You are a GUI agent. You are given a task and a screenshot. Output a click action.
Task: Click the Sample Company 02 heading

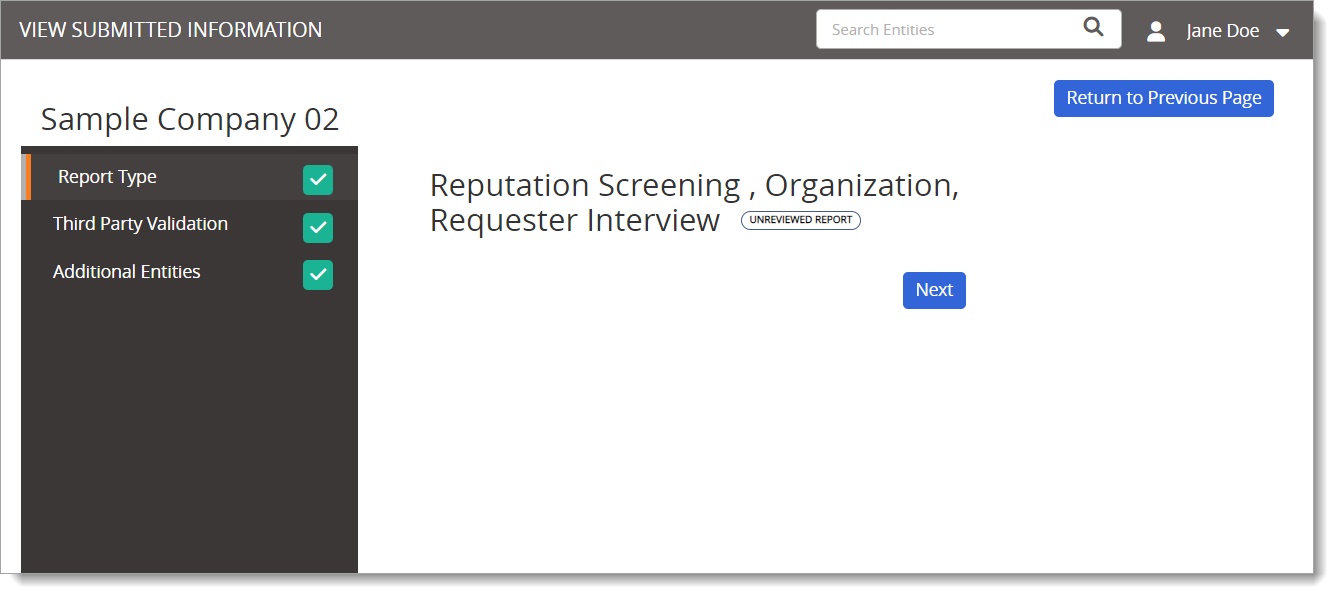click(x=190, y=120)
